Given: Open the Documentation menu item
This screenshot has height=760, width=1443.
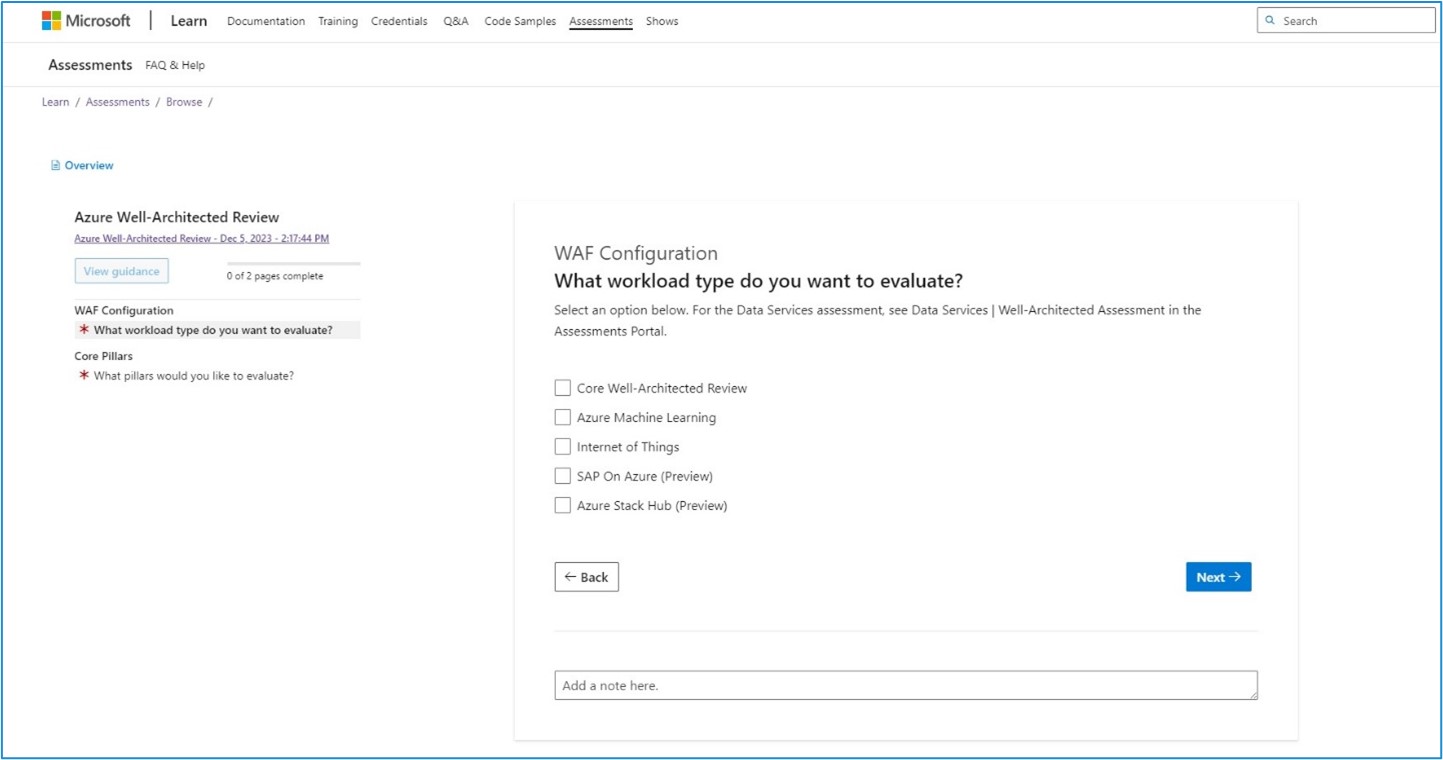Looking at the screenshot, I should (266, 21).
